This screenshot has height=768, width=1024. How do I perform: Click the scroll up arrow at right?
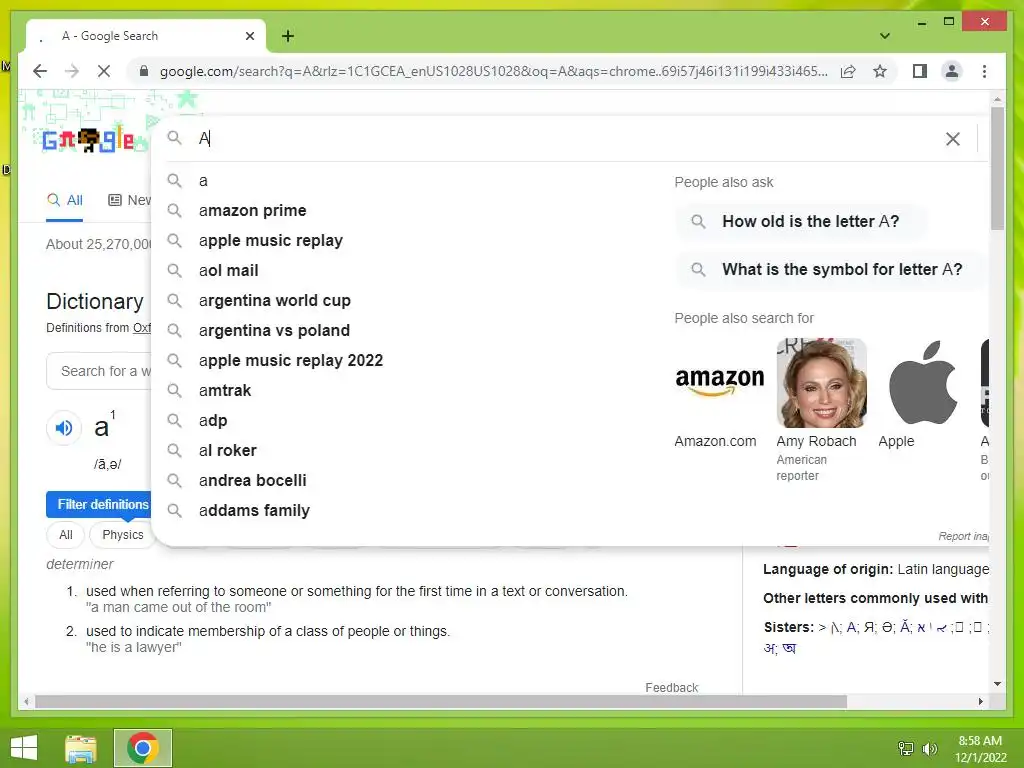point(997,100)
